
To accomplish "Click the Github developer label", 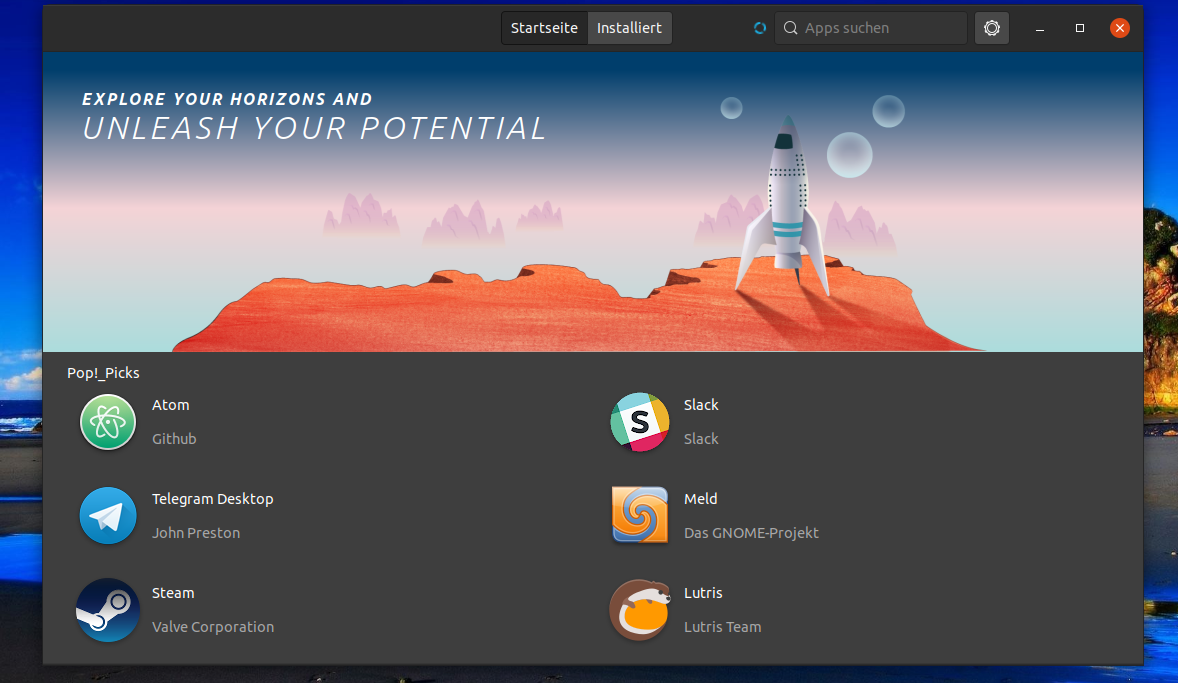I will [174, 439].
